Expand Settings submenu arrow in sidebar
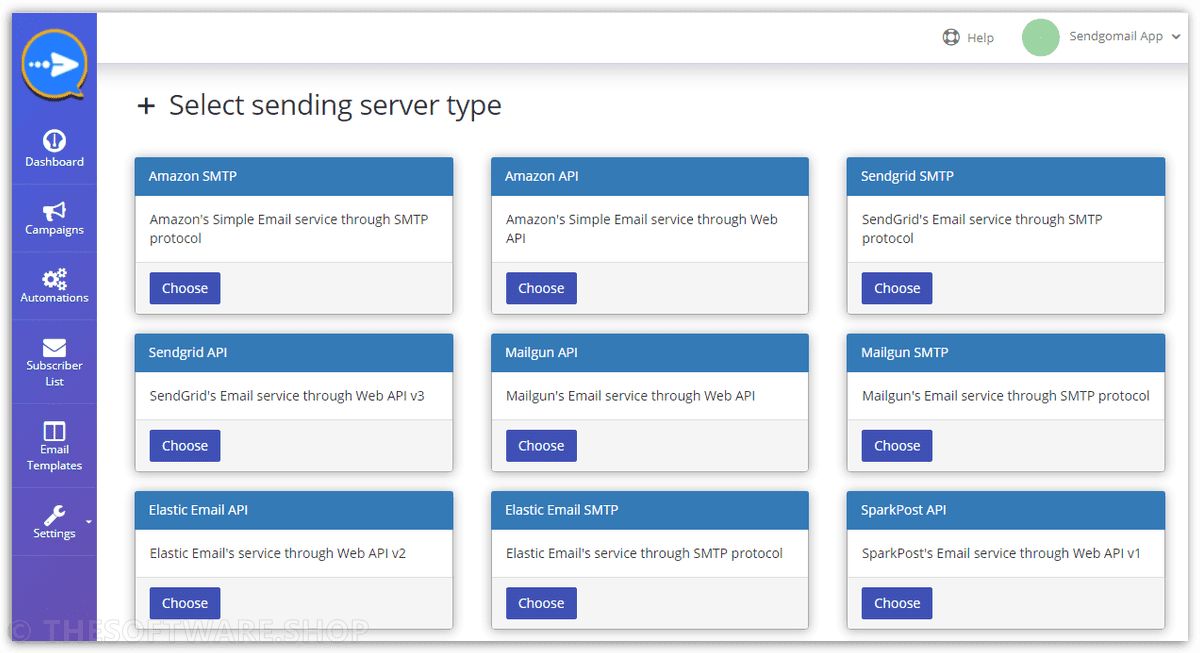Viewport: 1200px width, 653px height. [88, 521]
